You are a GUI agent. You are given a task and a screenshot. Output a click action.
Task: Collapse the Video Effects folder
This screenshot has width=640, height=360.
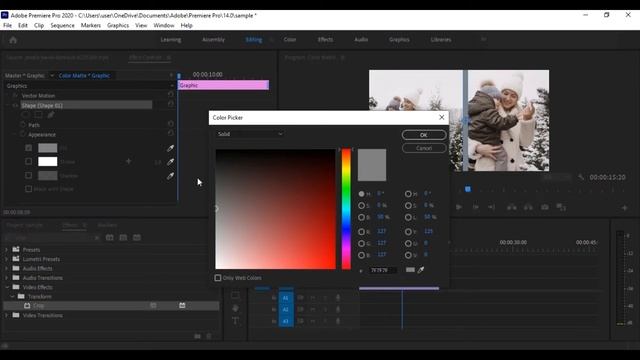[6, 287]
